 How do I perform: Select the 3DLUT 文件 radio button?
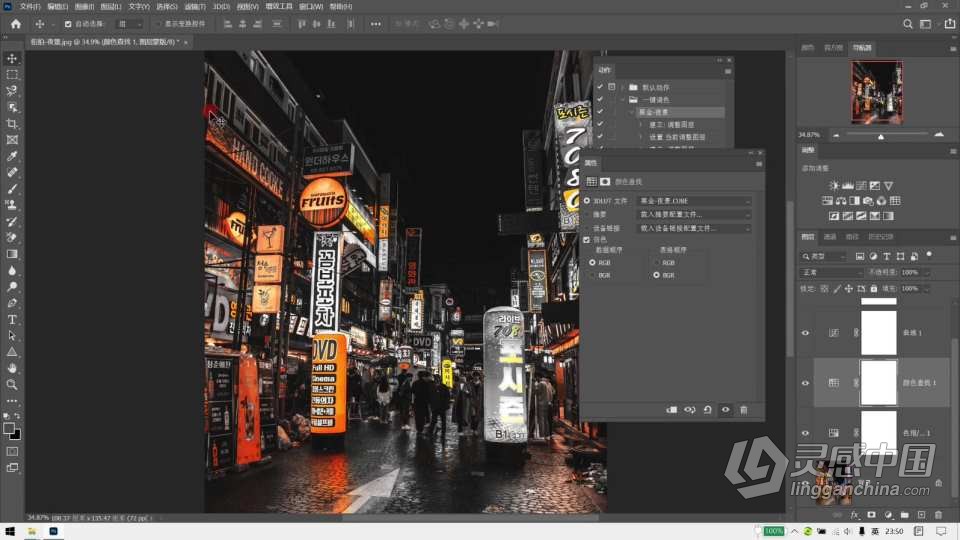click(587, 201)
